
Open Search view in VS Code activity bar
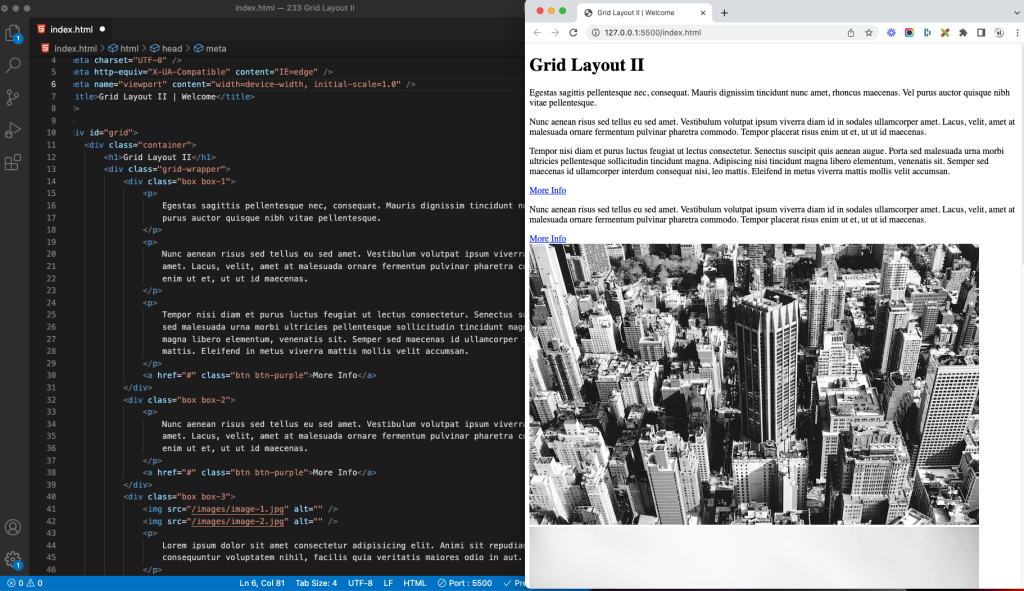[13, 65]
